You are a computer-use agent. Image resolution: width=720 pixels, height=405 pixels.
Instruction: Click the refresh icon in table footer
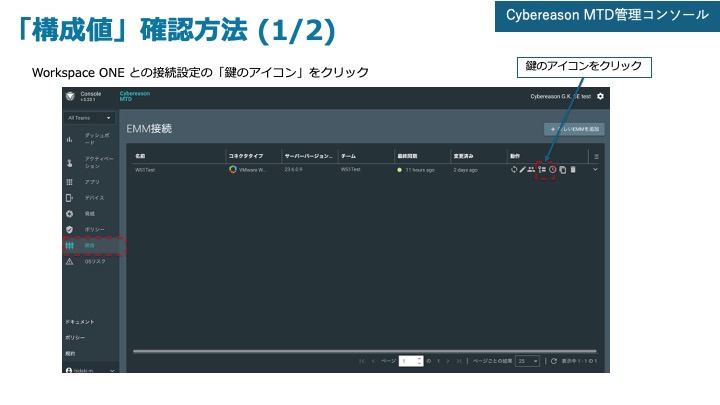tap(554, 361)
